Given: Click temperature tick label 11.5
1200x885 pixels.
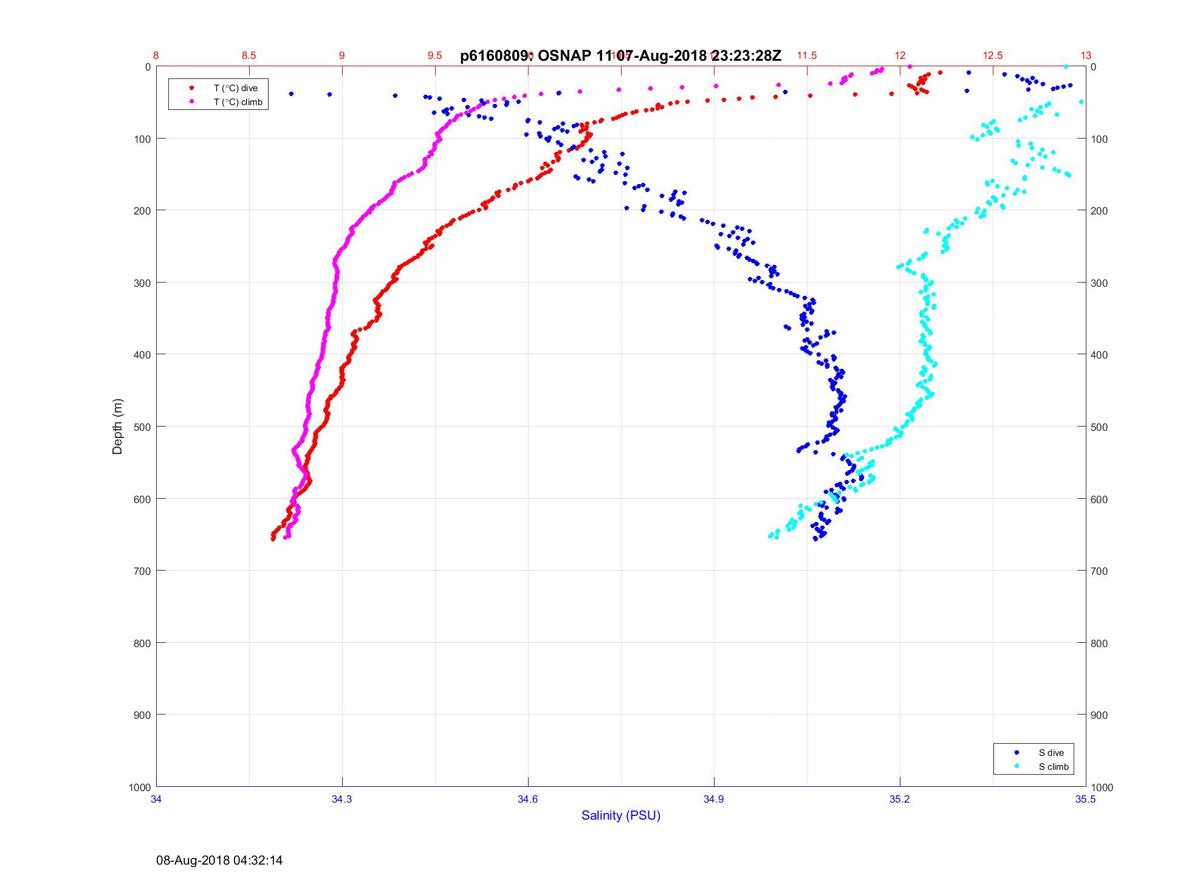Looking at the screenshot, I should (807, 56).
